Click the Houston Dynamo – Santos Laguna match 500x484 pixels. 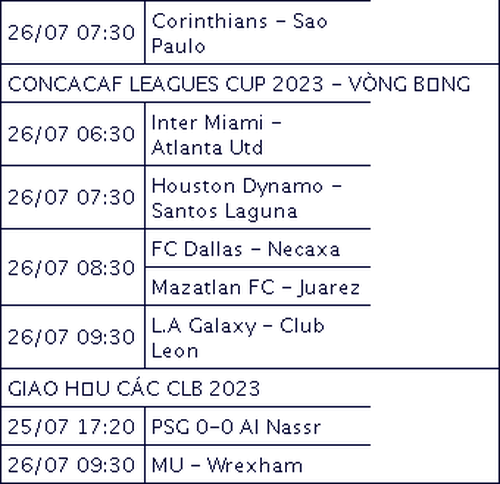258,197
